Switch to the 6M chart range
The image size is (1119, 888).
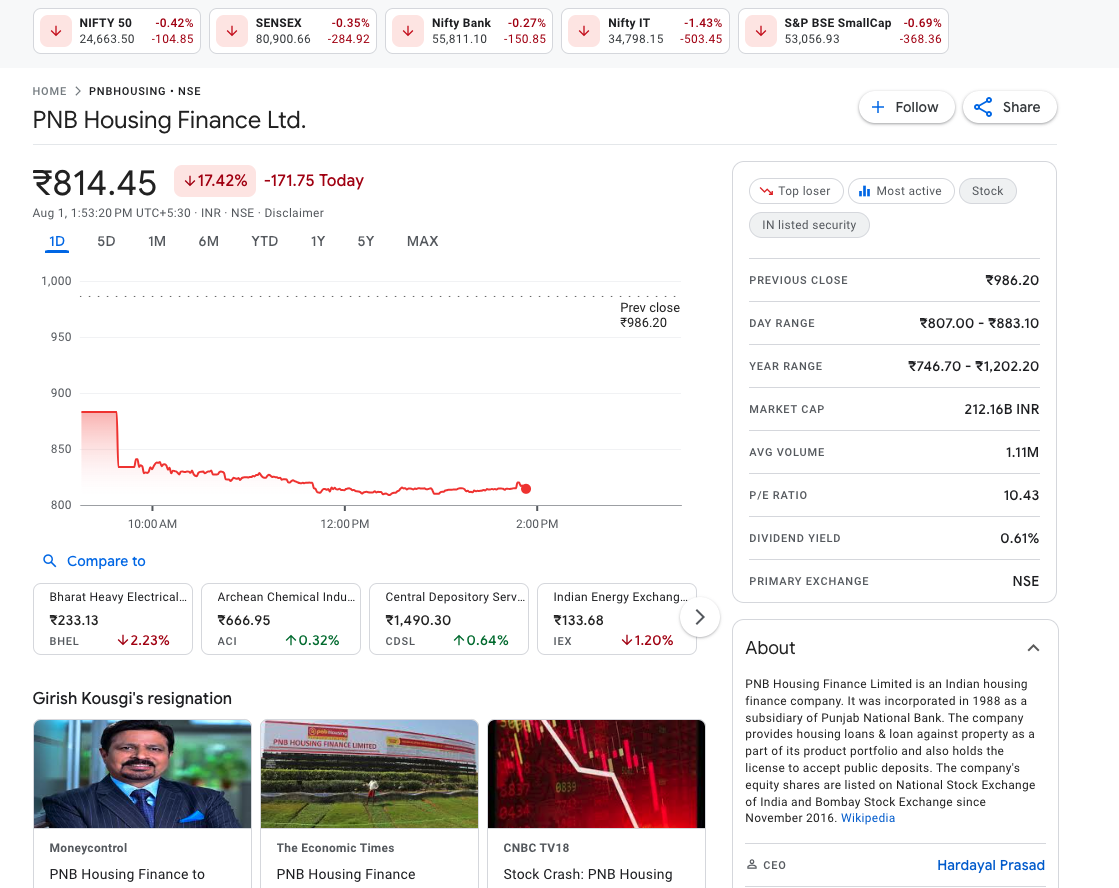click(208, 241)
